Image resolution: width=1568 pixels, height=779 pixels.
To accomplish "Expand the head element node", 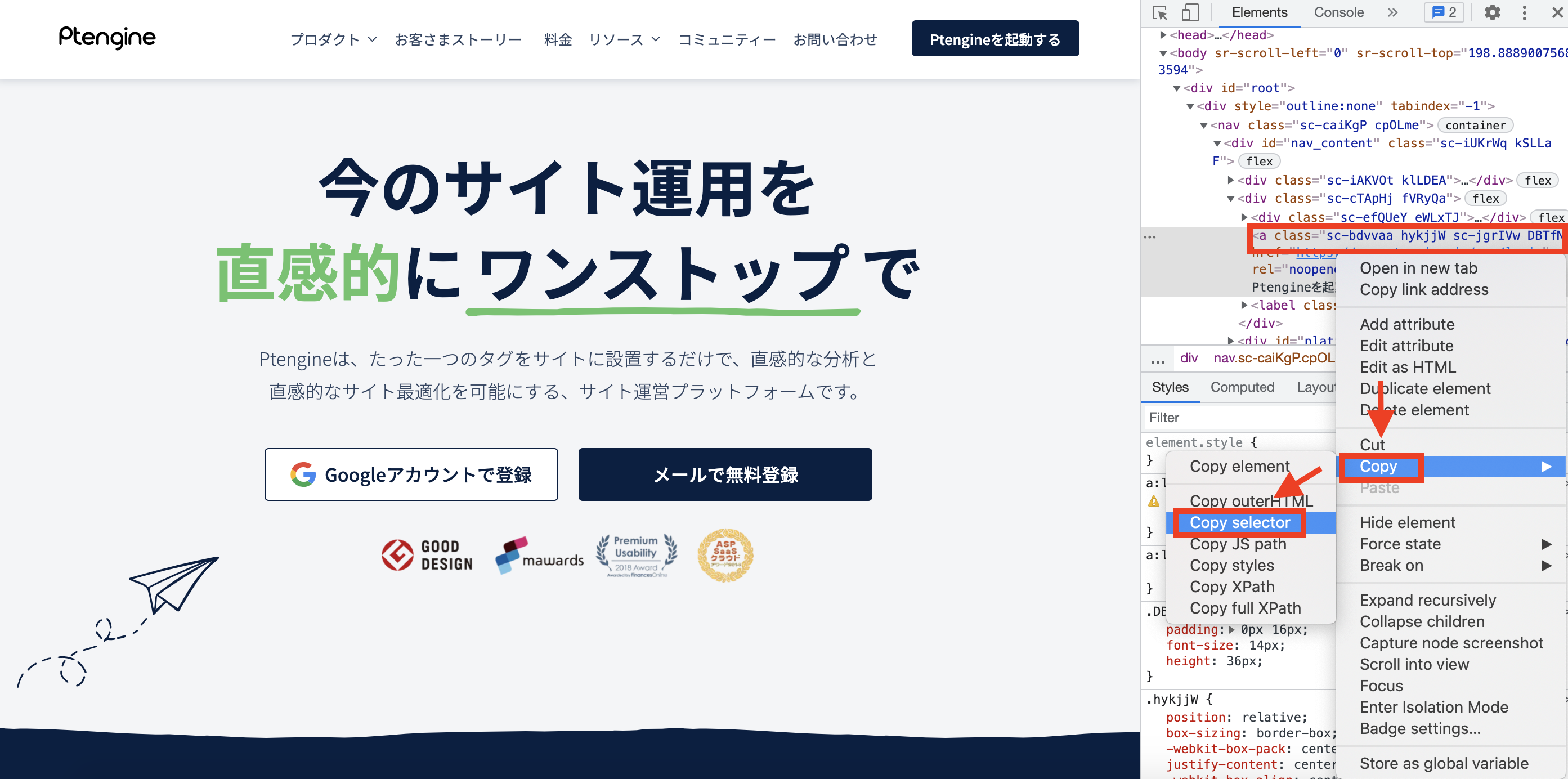I will [x=1163, y=35].
